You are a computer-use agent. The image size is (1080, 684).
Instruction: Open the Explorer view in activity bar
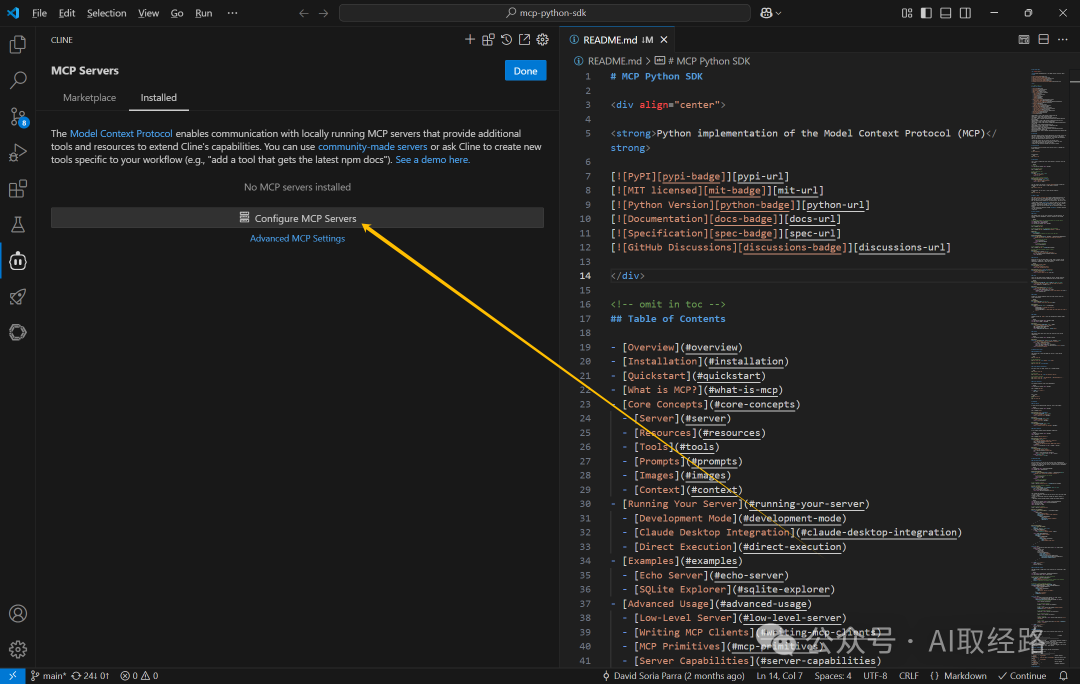pyautogui.click(x=18, y=45)
